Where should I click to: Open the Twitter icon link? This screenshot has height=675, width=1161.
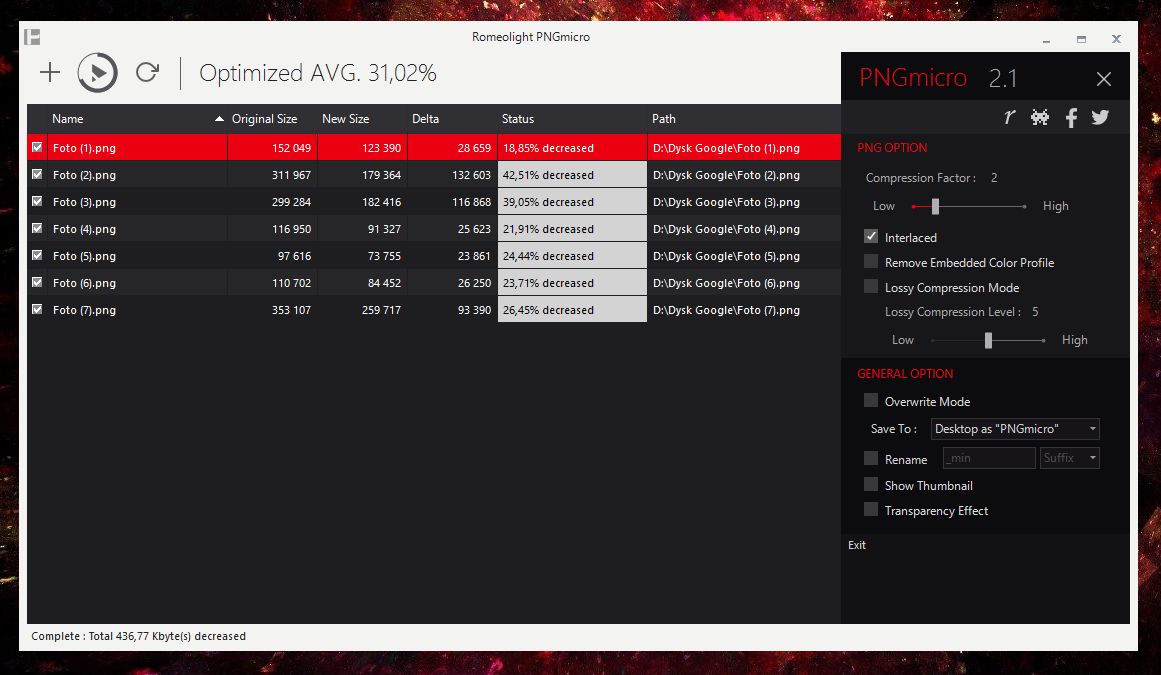click(x=1100, y=117)
